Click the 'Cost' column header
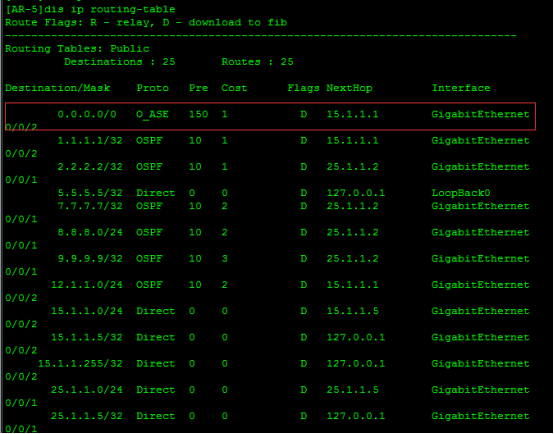554x434 pixels. pos(234,88)
